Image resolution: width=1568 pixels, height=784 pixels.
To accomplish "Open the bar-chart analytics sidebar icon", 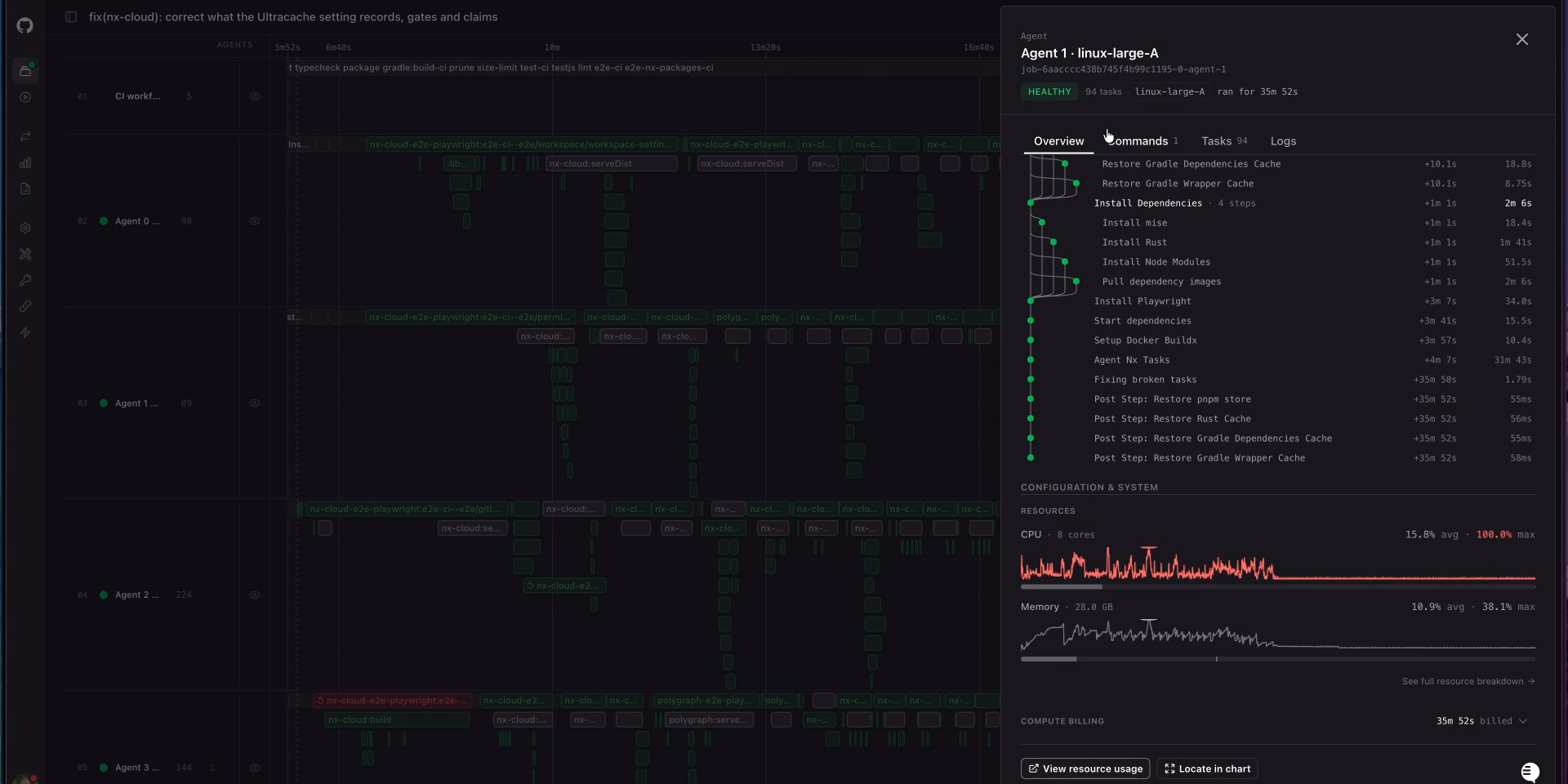I will pos(25,163).
